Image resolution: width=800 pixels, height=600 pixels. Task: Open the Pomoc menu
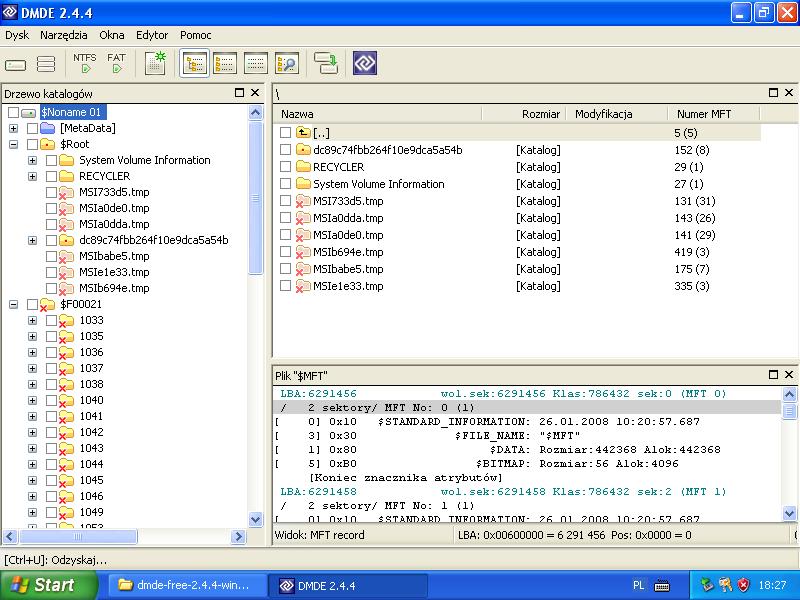(195, 35)
